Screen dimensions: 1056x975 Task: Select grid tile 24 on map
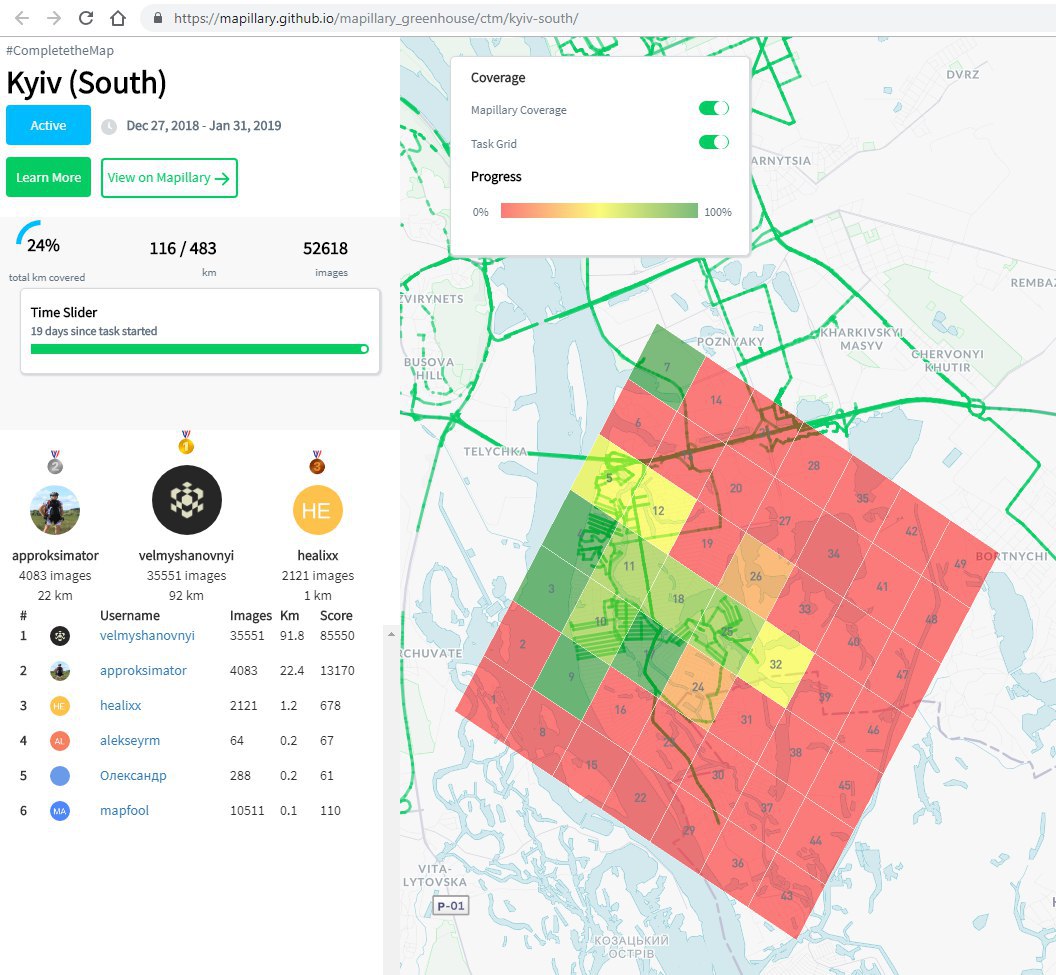(698, 687)
